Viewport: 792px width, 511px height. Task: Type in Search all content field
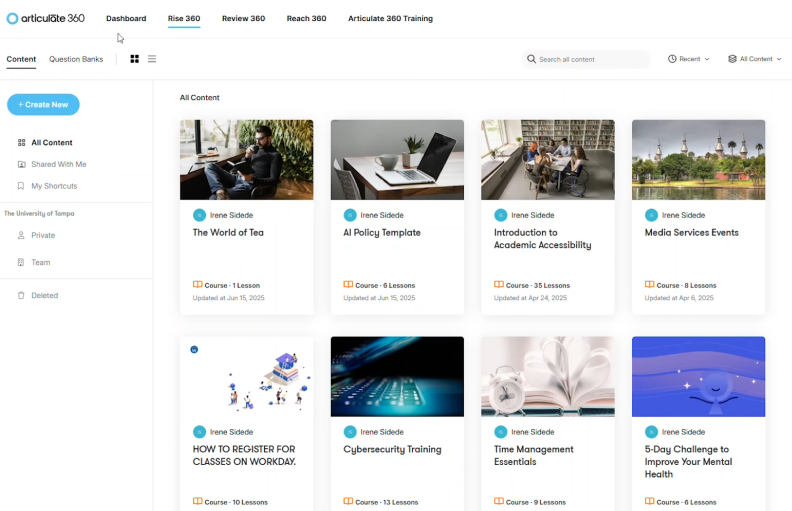[592, 59]
